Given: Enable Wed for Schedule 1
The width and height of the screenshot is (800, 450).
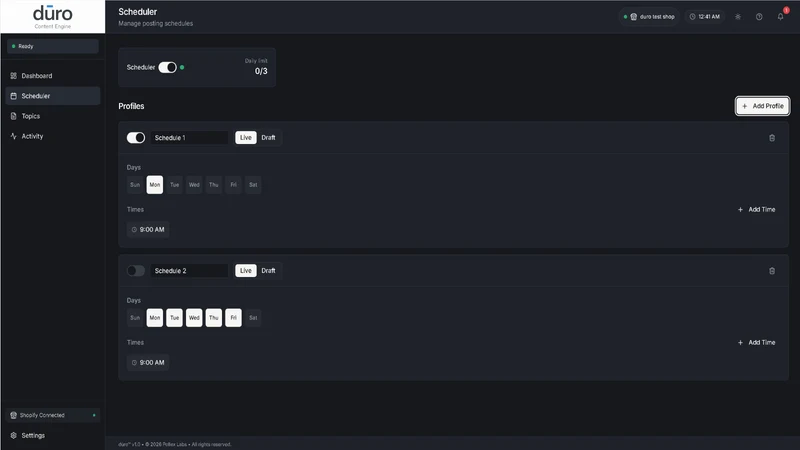Looking at the screenshot, I should pyautogui.click(x=194, y=185).
